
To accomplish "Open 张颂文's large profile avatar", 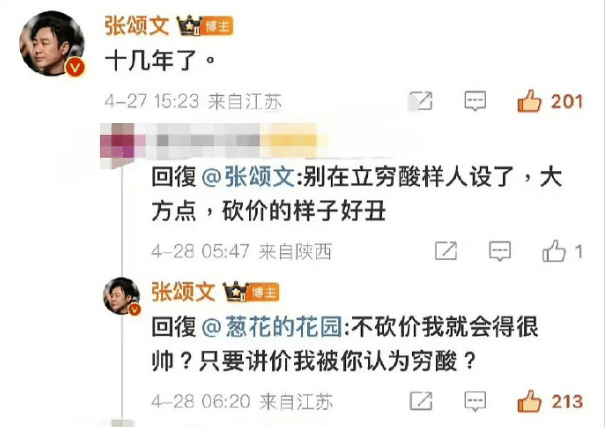I will tap(52, 43).
